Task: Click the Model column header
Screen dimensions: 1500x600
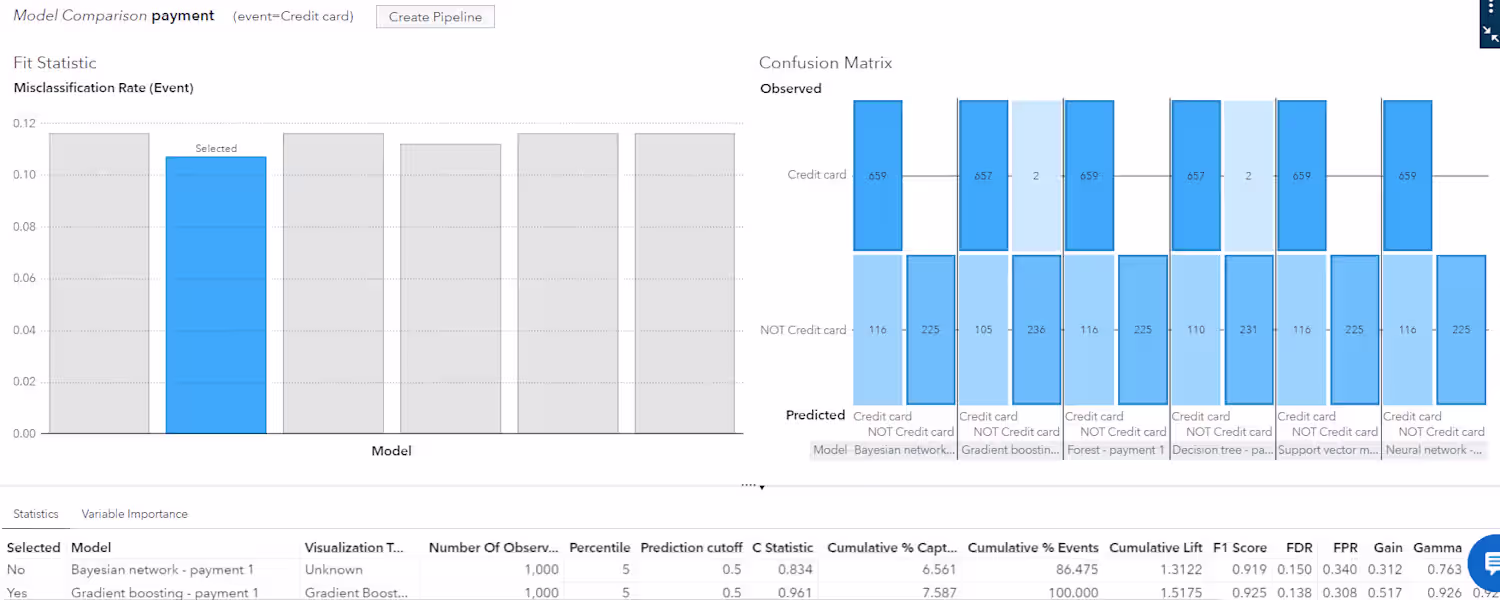Action: click(91, 548)
